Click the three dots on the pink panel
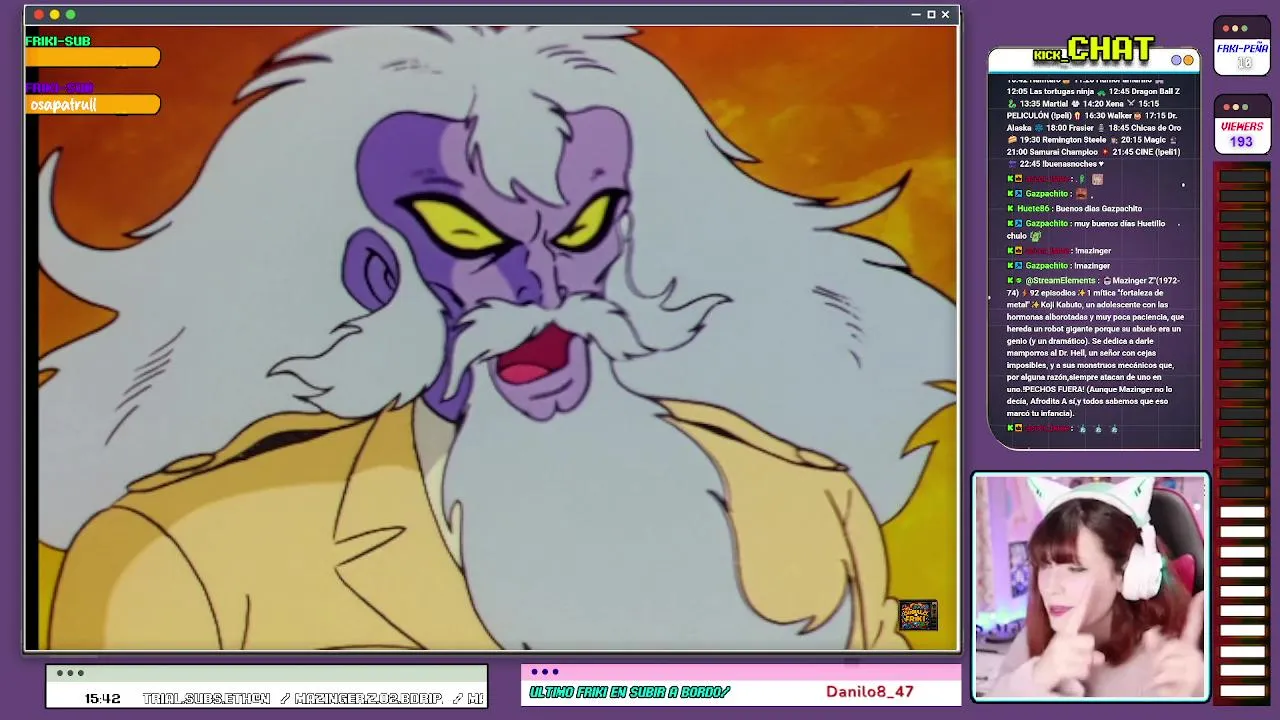Screen dimensions: 1280x720 (x=545, y=672)
